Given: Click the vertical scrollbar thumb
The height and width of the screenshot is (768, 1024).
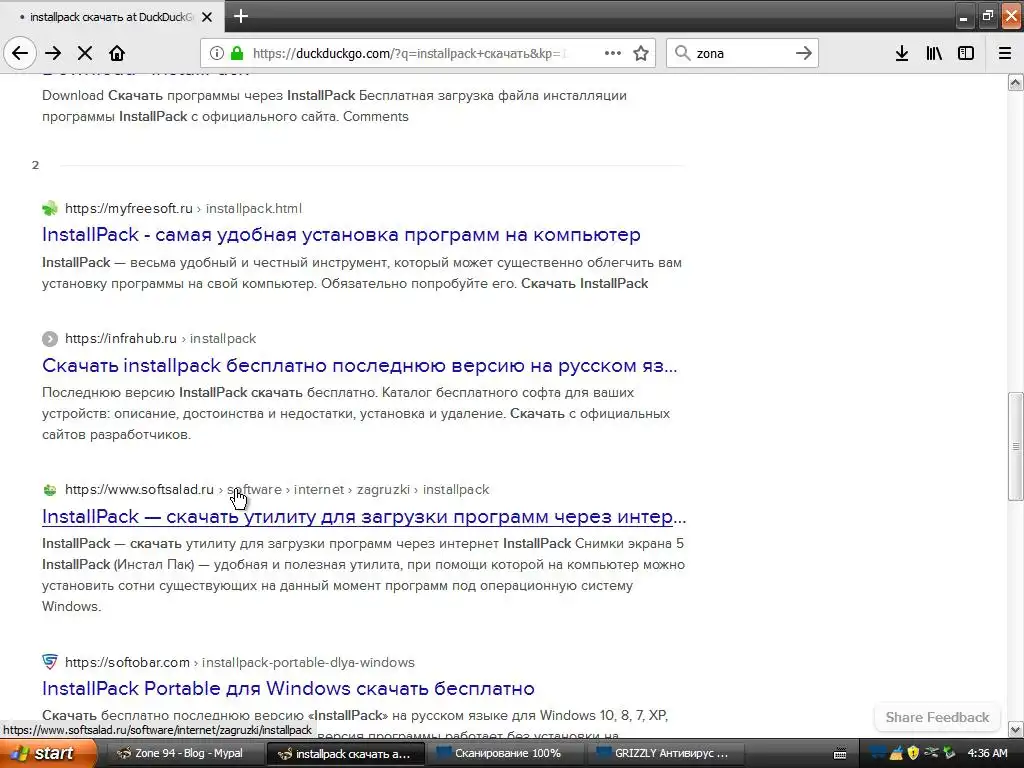Looking at the screenshot, I should point(1015,447).
